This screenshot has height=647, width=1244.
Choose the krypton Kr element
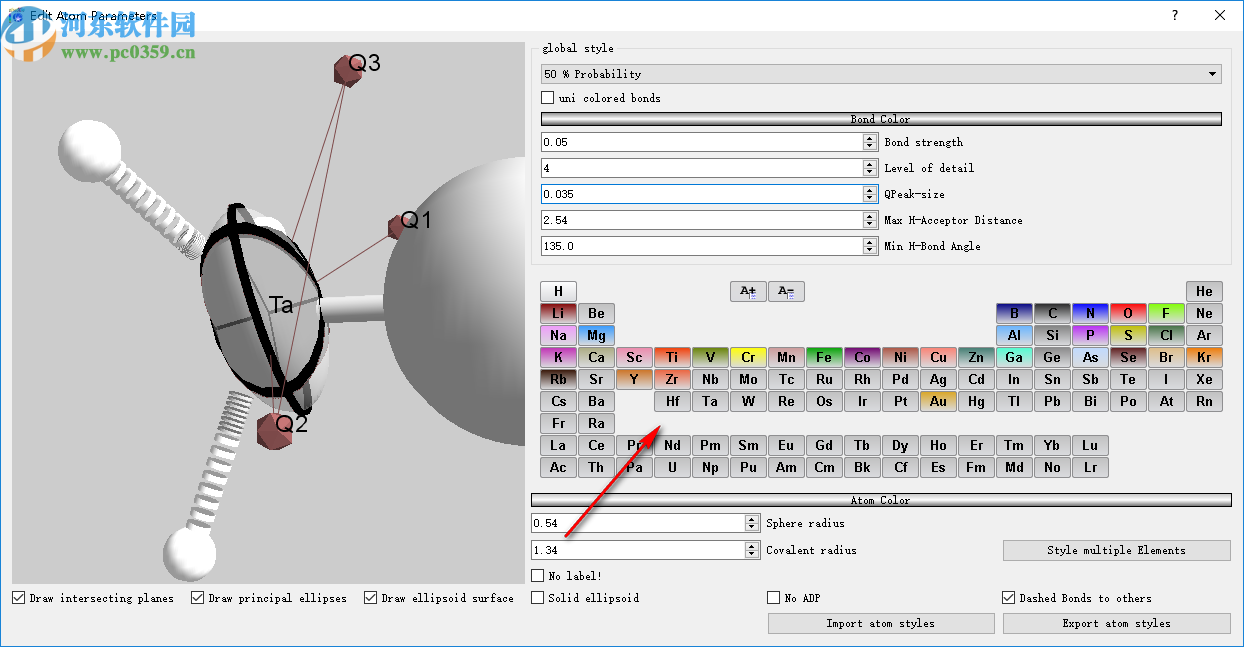[1204, 357]
